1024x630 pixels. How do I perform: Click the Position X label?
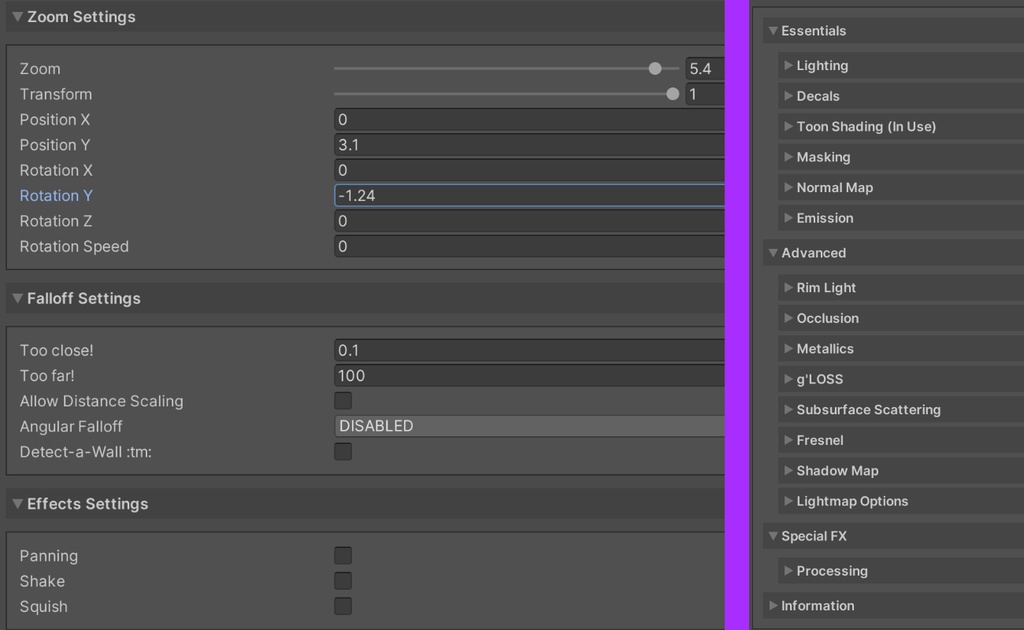point(55,119)
